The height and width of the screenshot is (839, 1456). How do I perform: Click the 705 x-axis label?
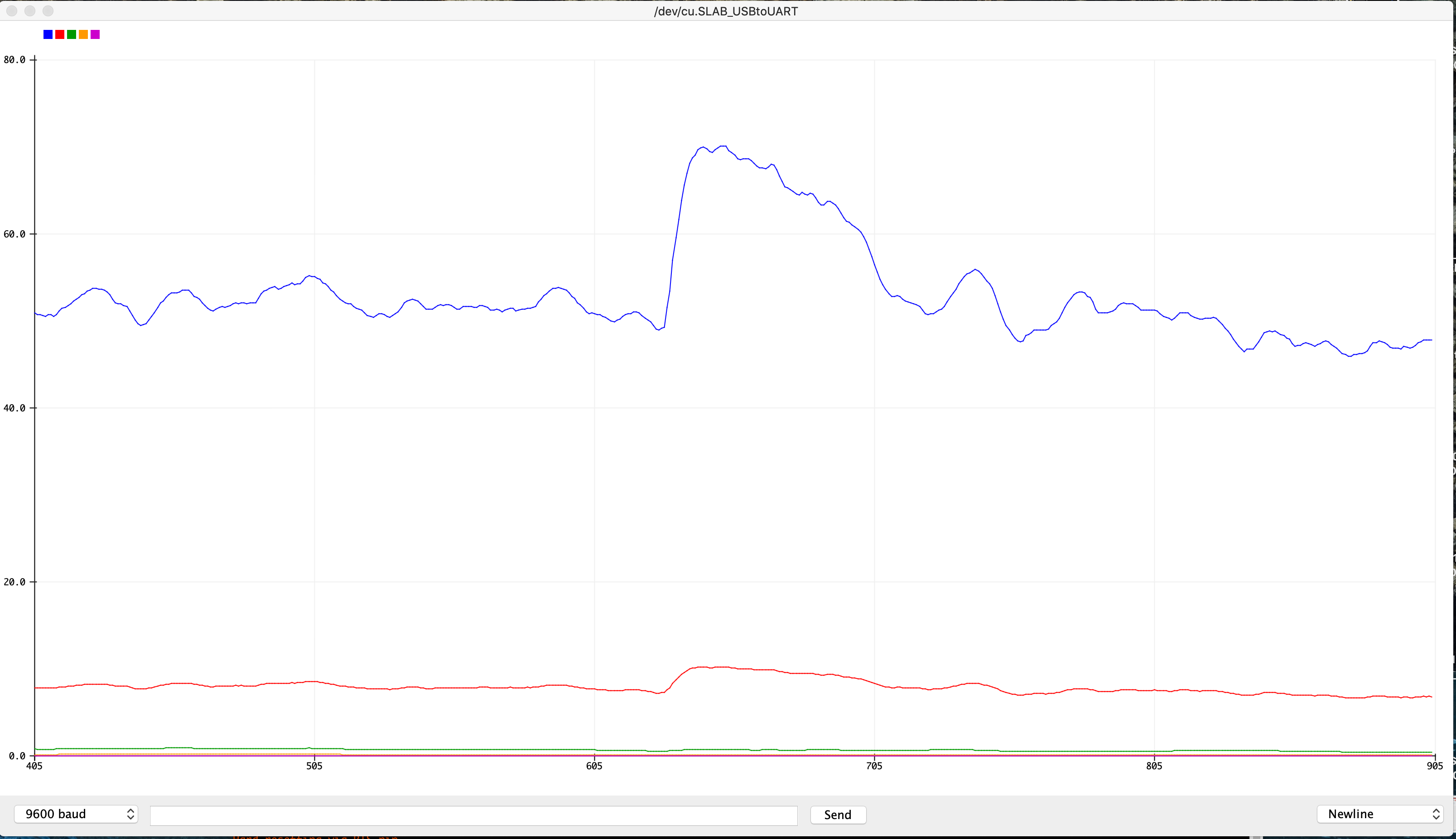pyautogui.click(x=875, y=766)
